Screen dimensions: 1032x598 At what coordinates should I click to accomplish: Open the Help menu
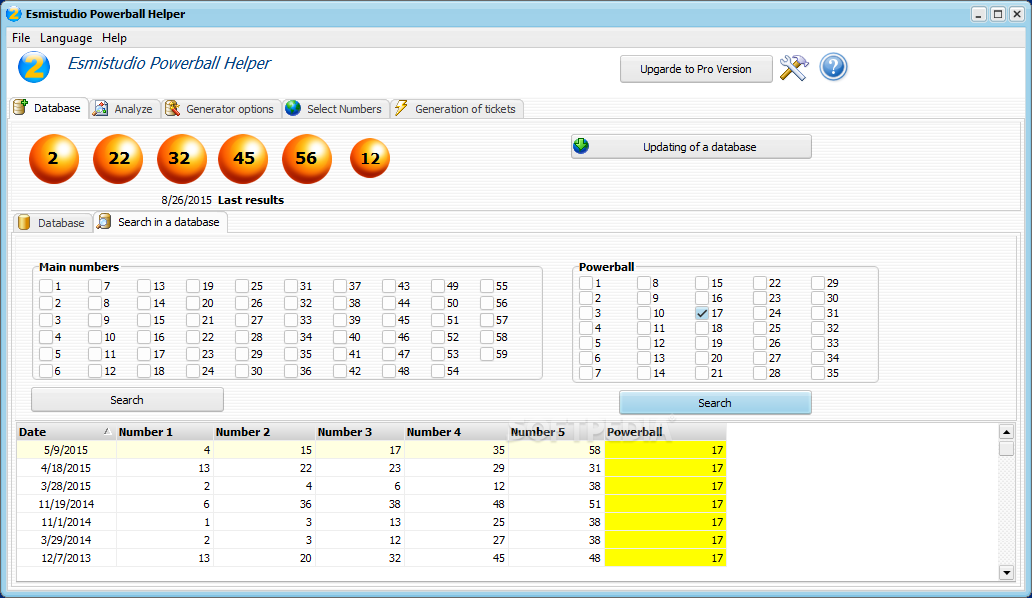pyautogui.click(x=115, y=38)
